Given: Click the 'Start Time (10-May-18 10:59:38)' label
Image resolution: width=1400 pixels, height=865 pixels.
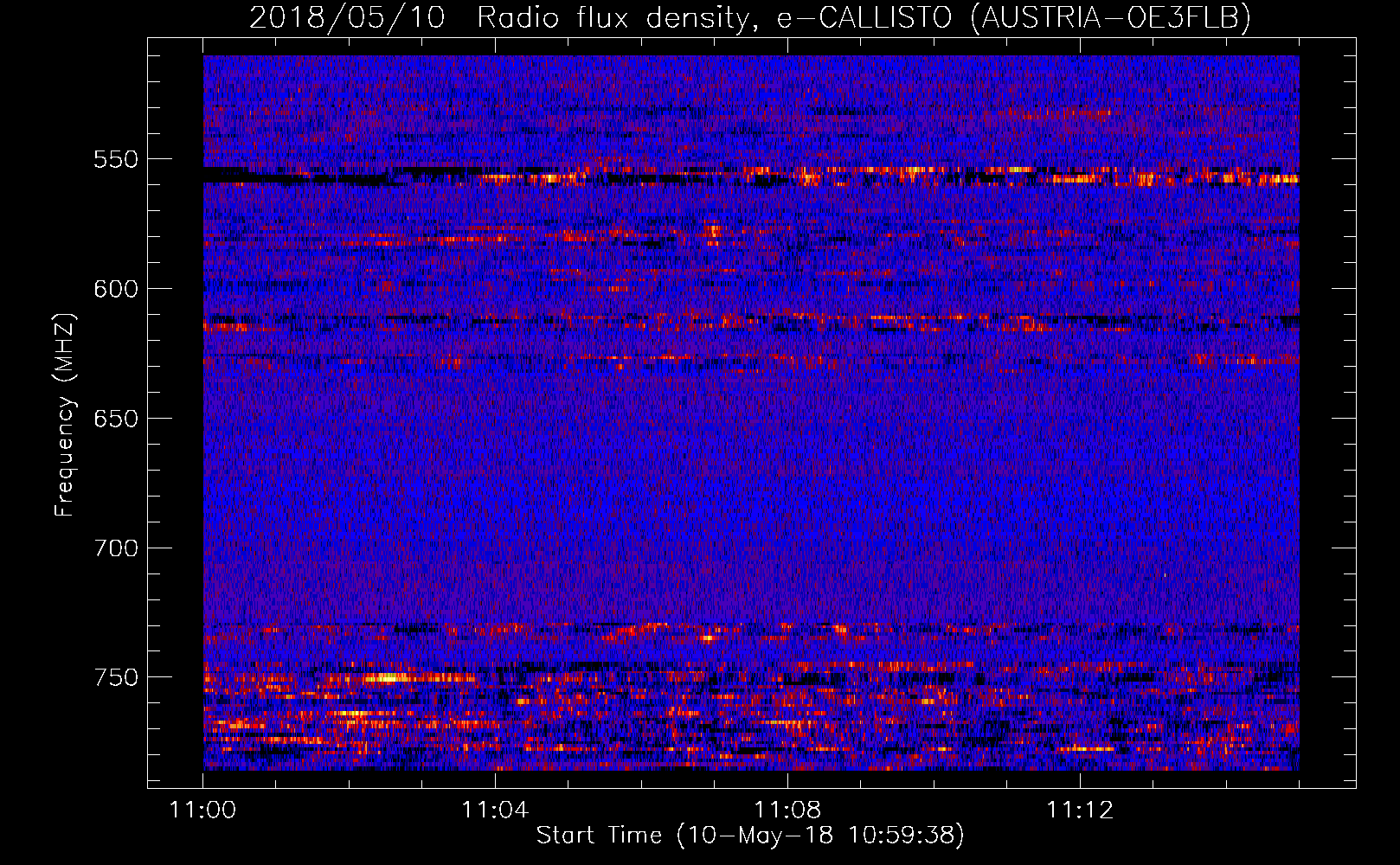Looking at the screenshot, I should point(750,836).
